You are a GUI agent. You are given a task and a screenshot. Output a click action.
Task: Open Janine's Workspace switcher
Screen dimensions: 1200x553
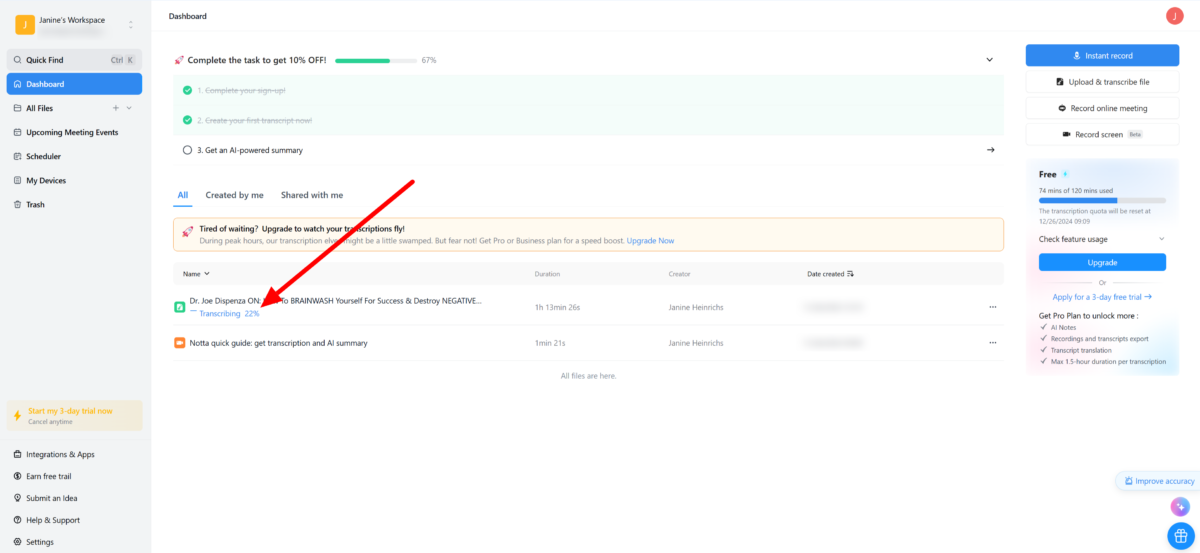(x=75, y=24)
